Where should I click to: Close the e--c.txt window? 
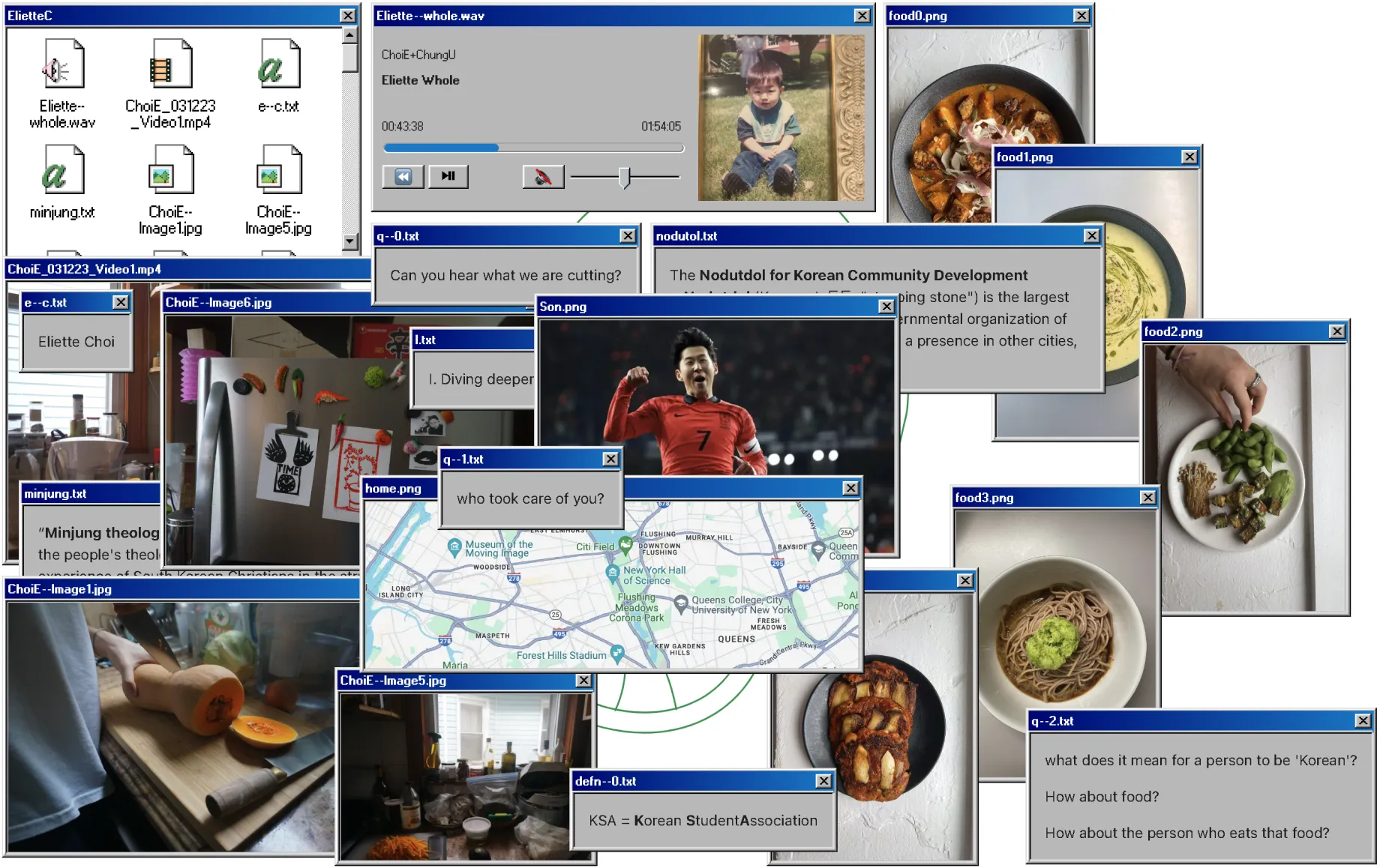coord(120,302)
